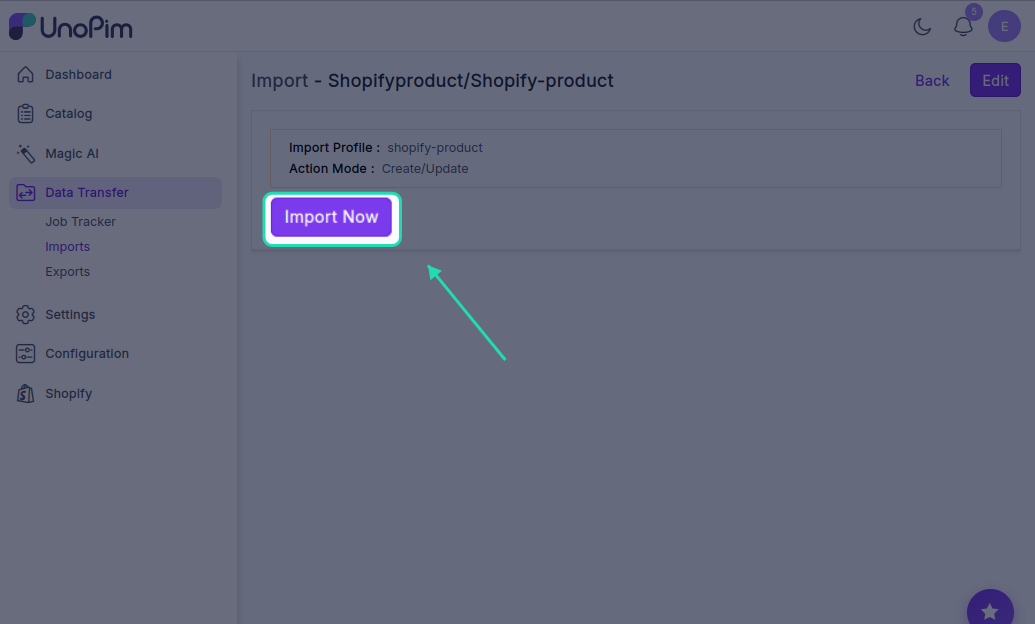The image size is (1035, 624).
Task: Click the Configuration sliders icon
Action: click(25, 353)
